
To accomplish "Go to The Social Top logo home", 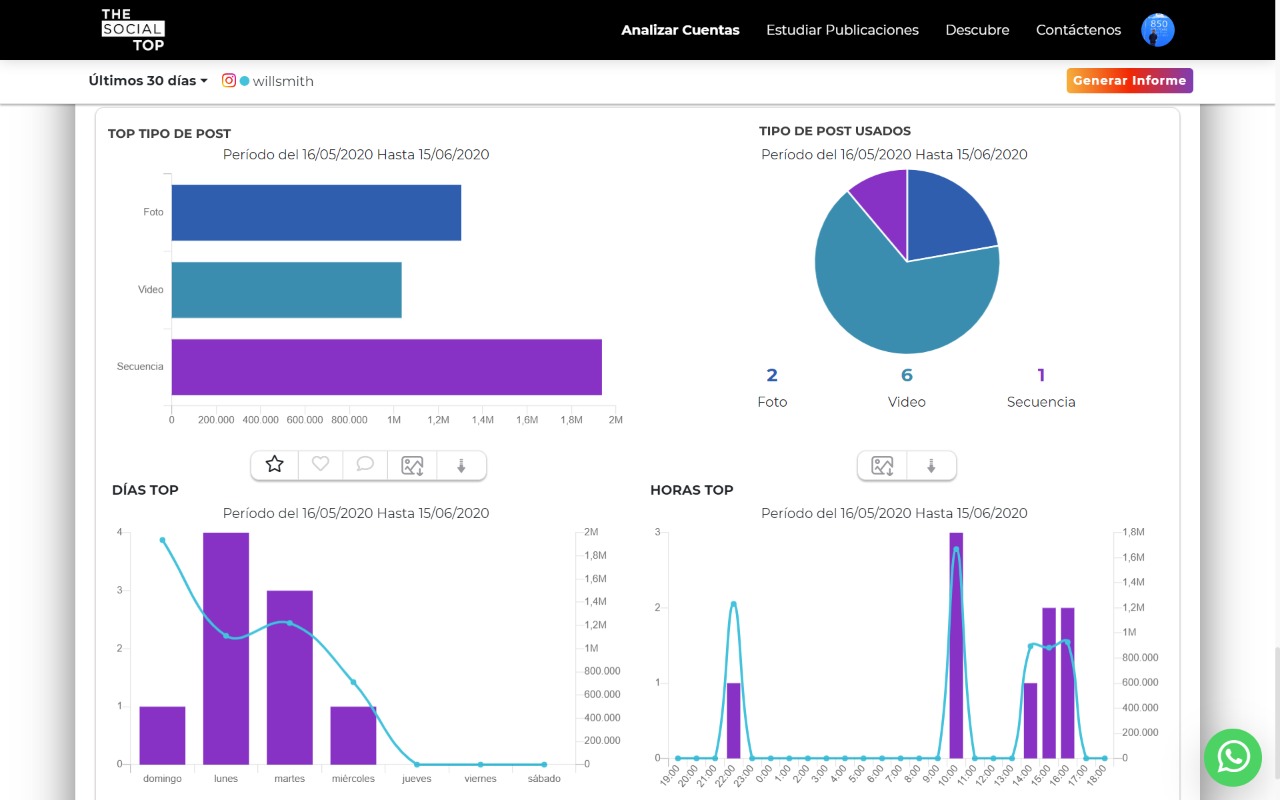I will [133, 30].
